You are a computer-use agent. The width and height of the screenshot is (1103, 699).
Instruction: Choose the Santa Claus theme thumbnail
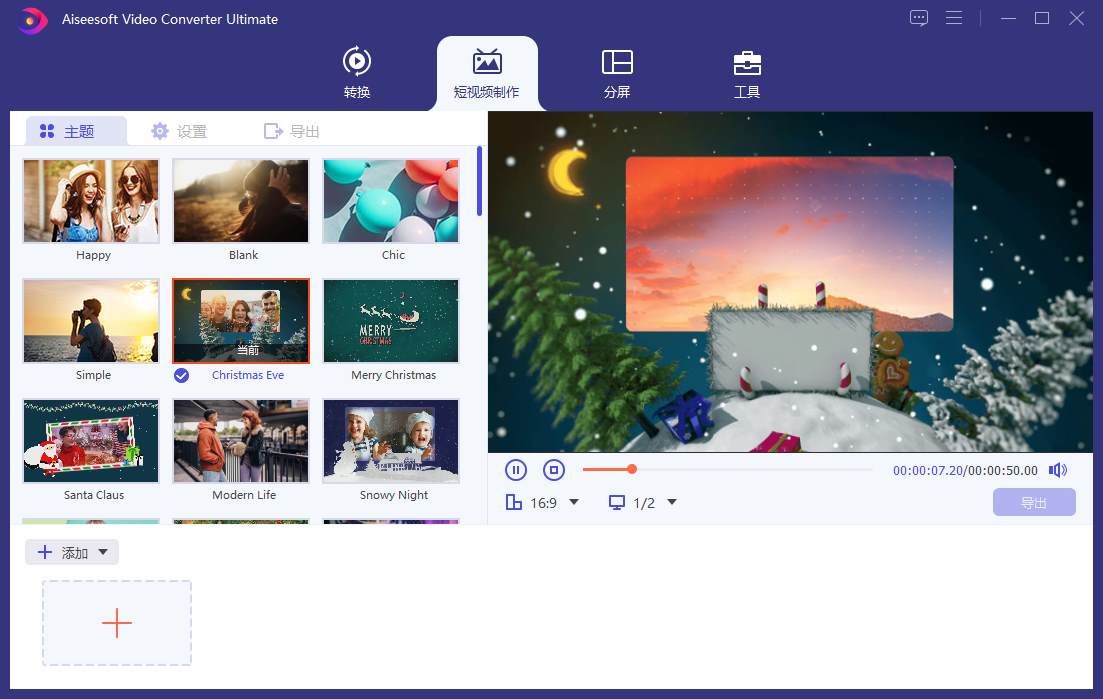[91, 441]
